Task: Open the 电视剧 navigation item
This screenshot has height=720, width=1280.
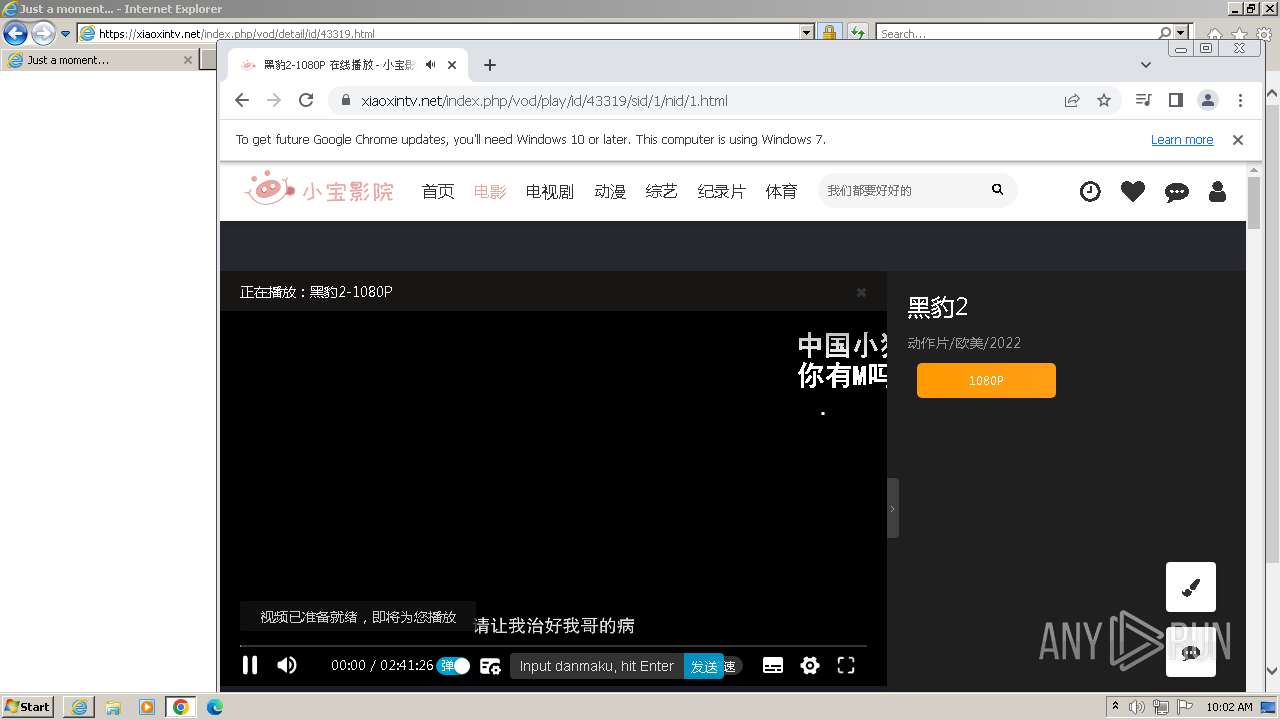Action: [x=550, y=191]
